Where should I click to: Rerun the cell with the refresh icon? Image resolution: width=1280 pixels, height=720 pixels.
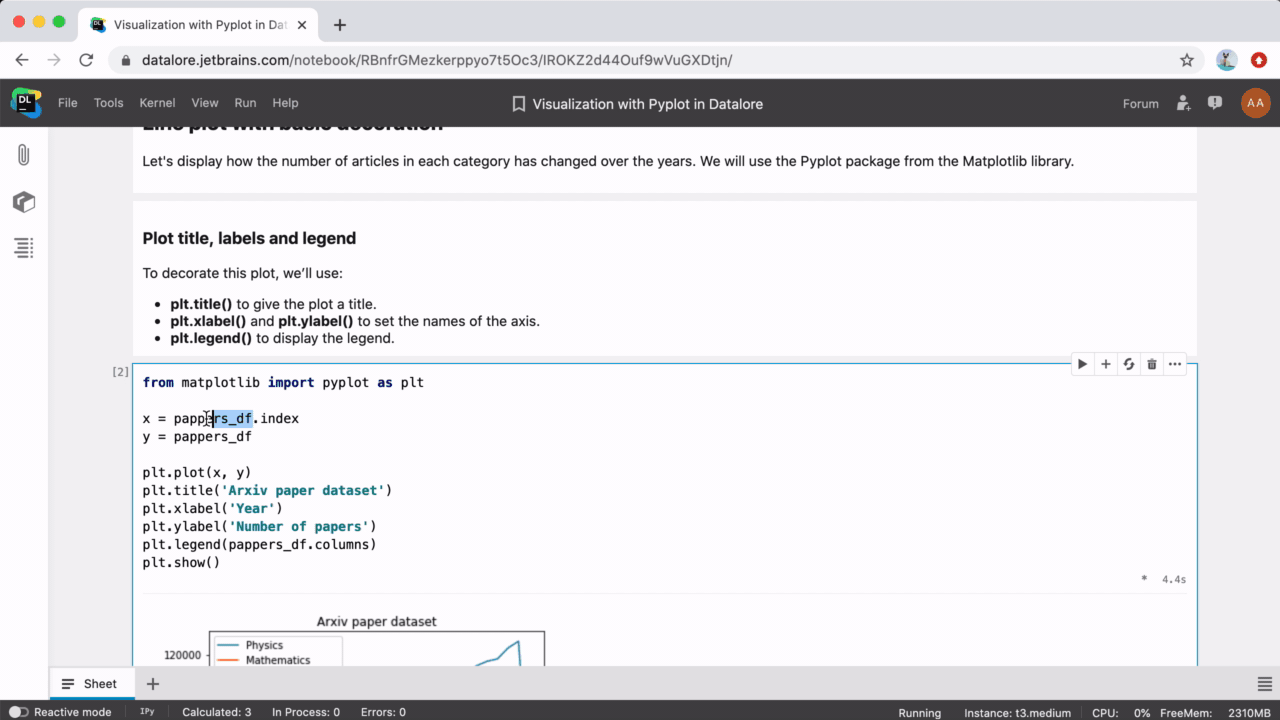coord(1128,364)
